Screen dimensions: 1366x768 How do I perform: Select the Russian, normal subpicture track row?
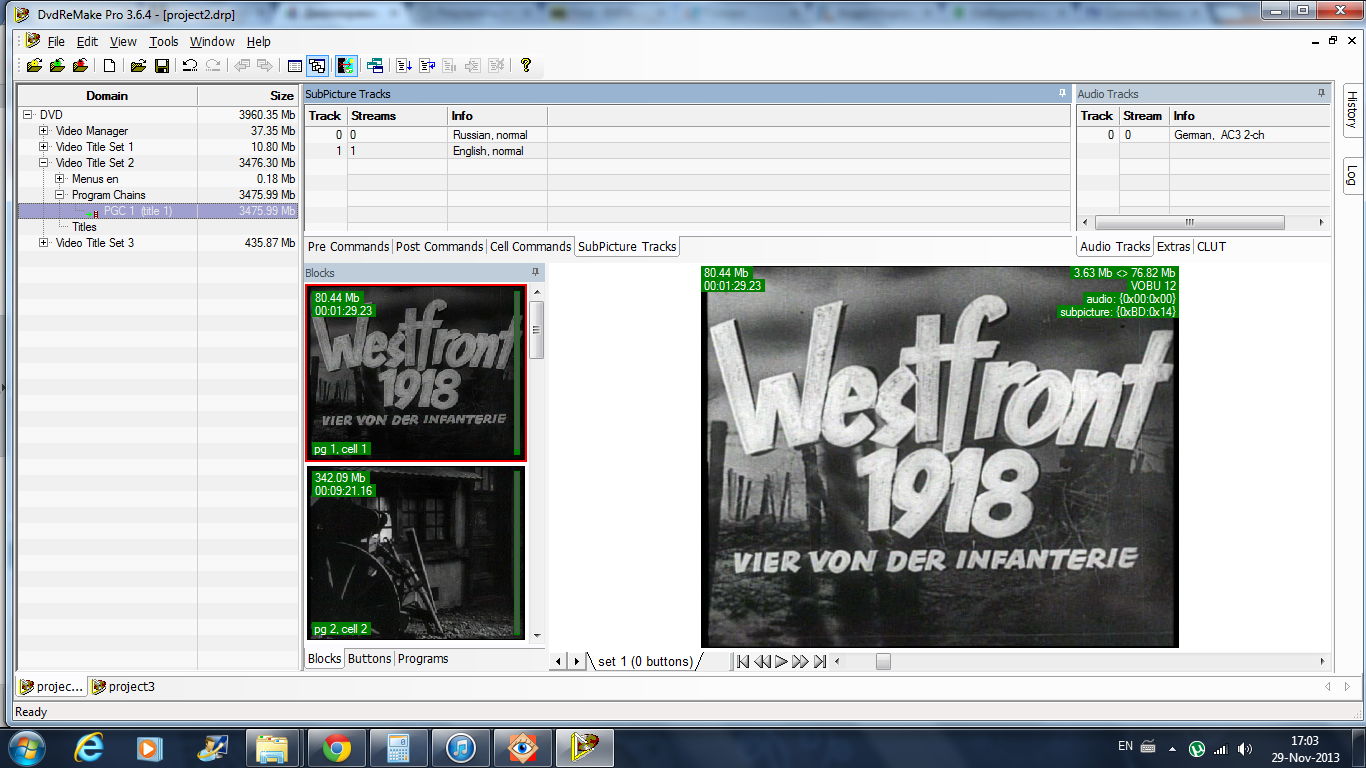point(687,135)
